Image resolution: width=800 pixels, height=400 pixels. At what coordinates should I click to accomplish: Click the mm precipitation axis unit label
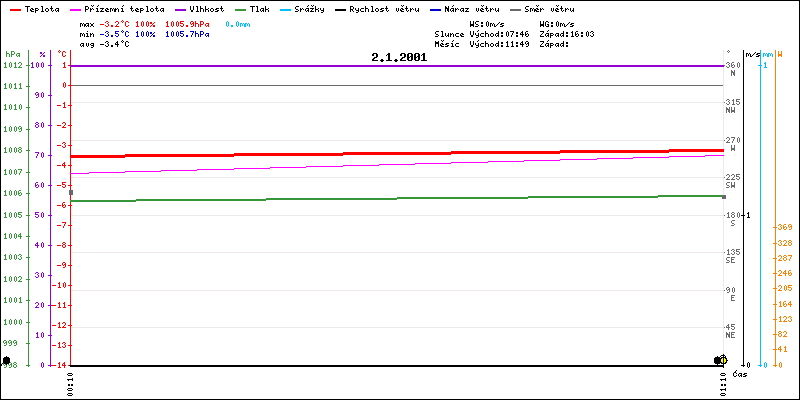(767, 53)
